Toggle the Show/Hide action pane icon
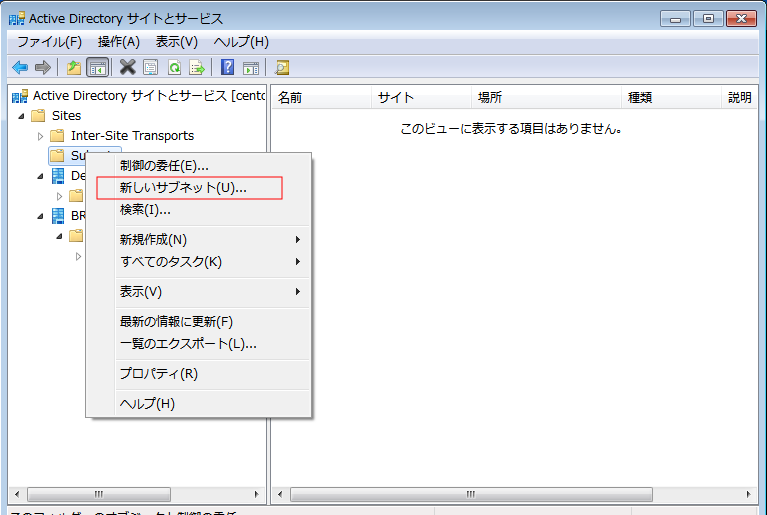767x515 pixels. coord(251,67)
